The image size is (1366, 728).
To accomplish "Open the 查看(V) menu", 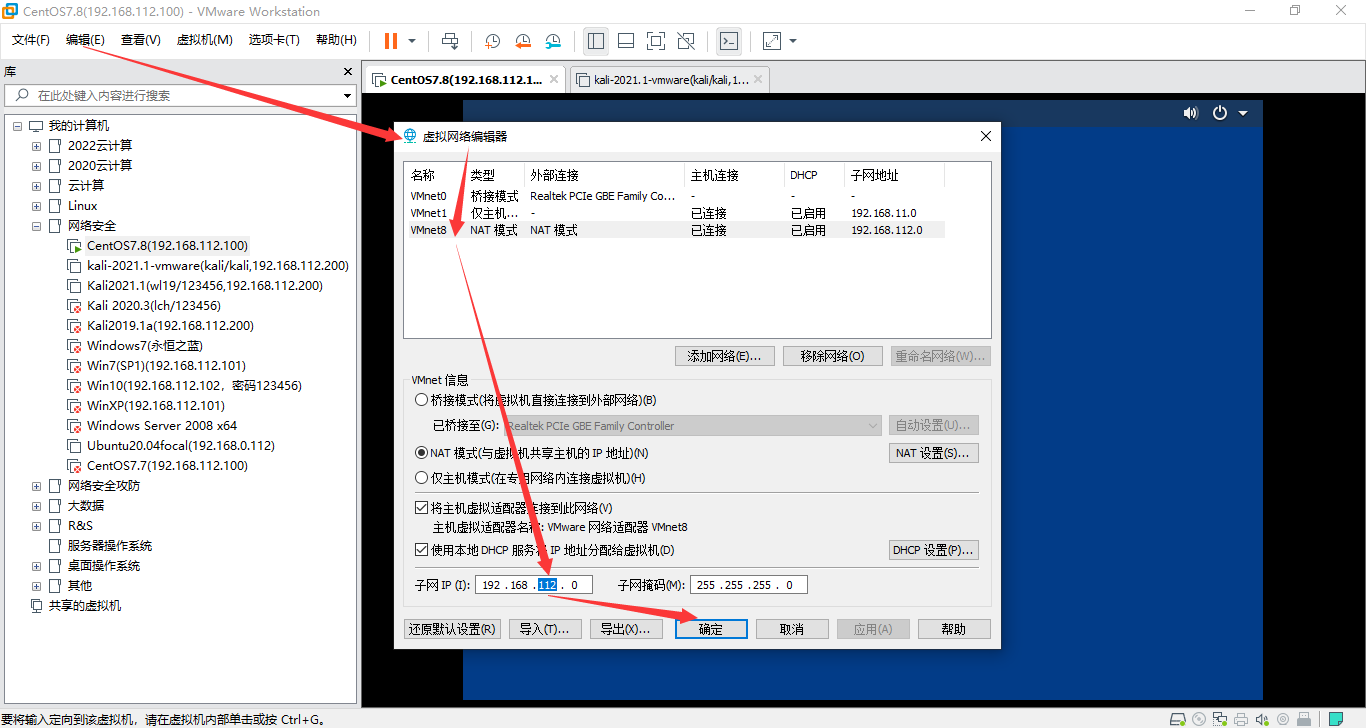I will point(141,40).
